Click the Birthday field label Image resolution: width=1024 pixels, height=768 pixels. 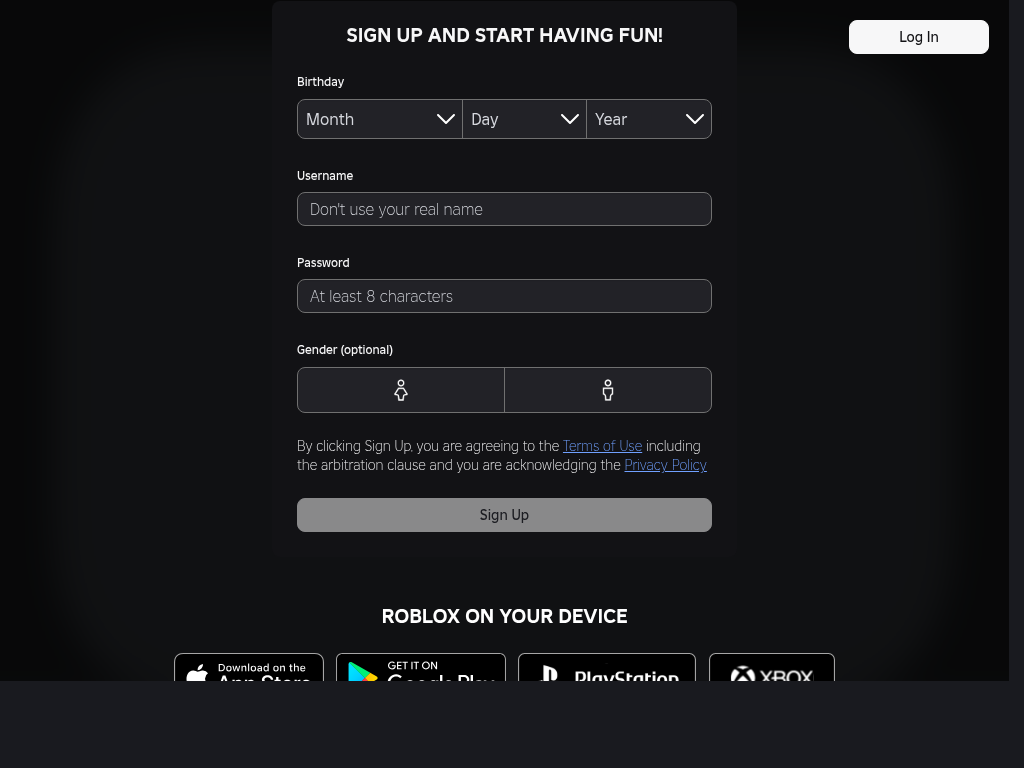(x=320, y=82)
